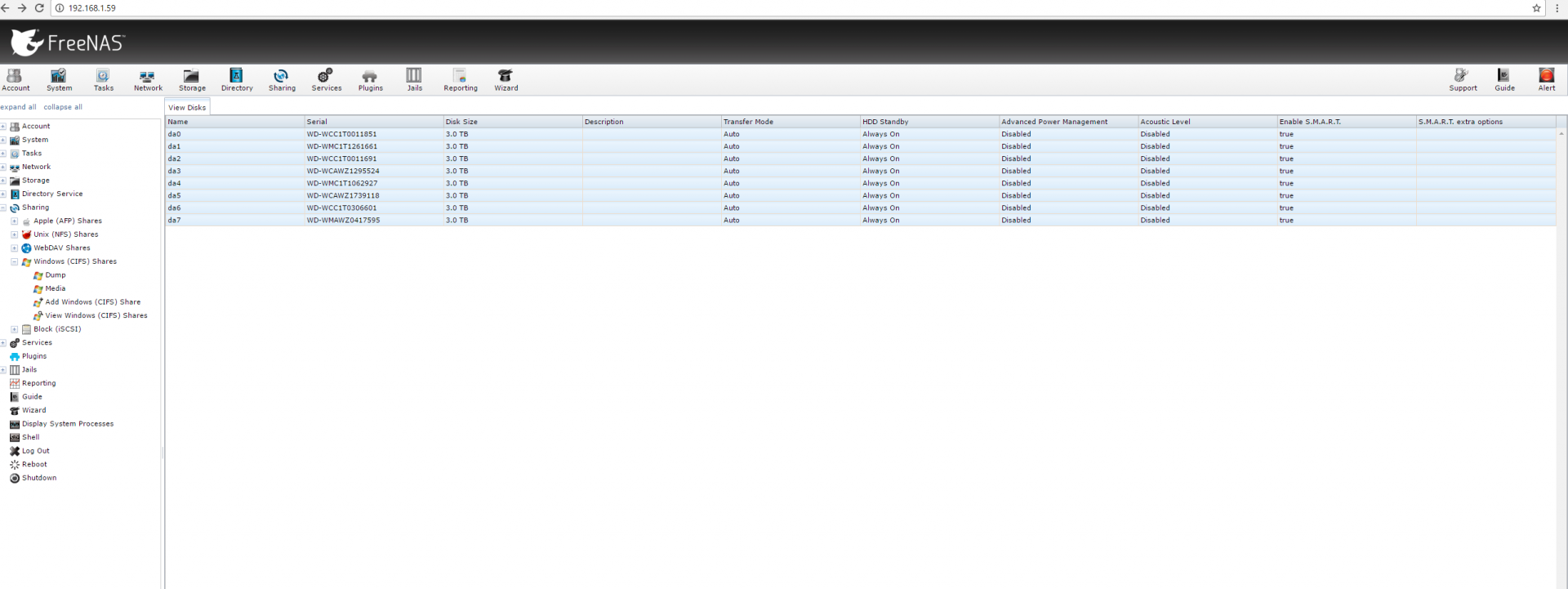Screen dimensions: 1568x589
Task: Select View Windows (CIFS) Shares
Action: click(96, 315)
